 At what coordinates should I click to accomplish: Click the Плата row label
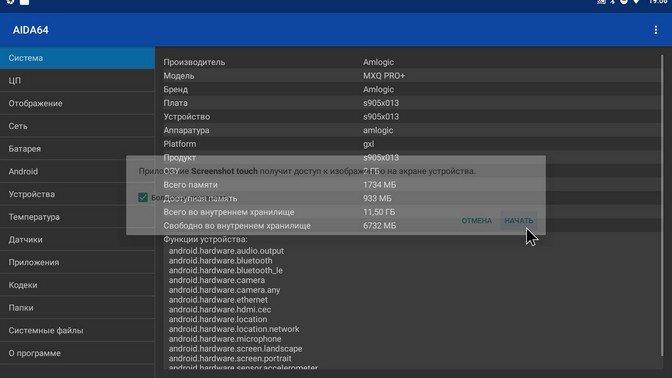coord(175,103)
